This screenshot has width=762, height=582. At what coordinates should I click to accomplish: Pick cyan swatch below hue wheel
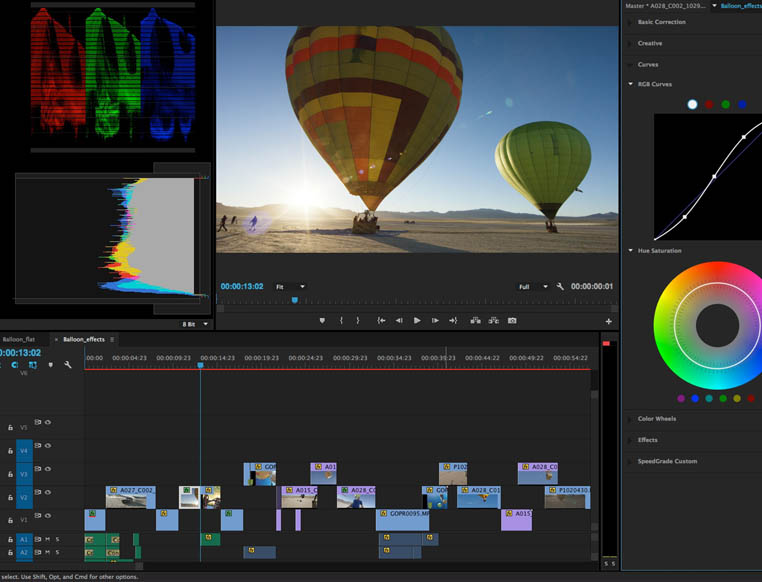(709, 398)
